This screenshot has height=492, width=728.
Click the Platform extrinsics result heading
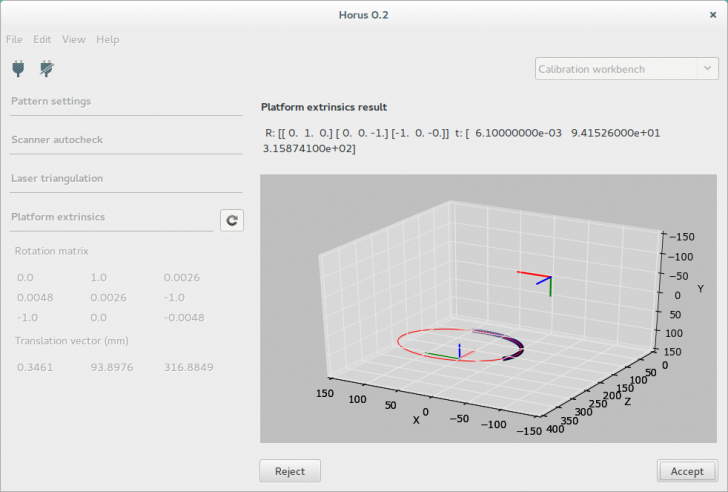[x=324, y=107]
